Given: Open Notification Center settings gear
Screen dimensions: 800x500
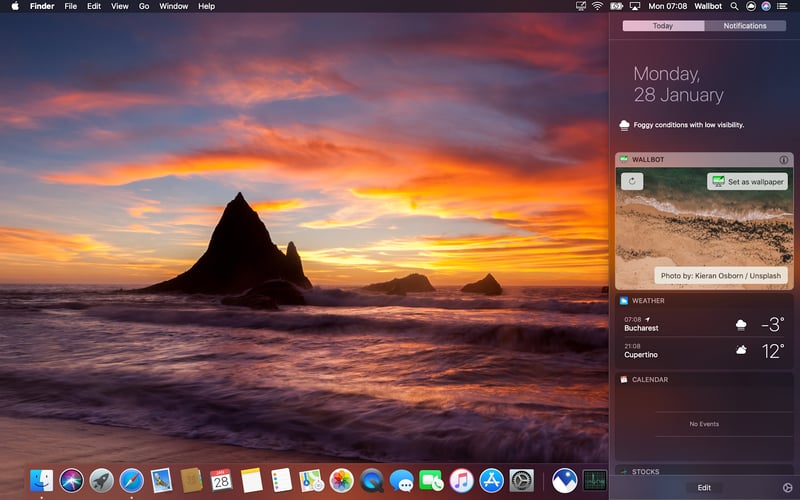Looking at the screenshot, I should [x=787, y=488].
